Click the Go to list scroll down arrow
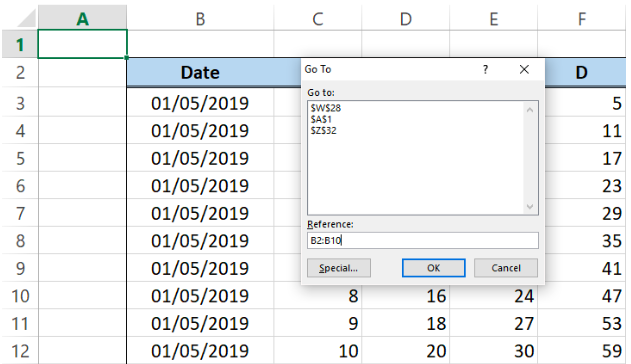Viewport: 631px width, 364px height. pos(530,207)
